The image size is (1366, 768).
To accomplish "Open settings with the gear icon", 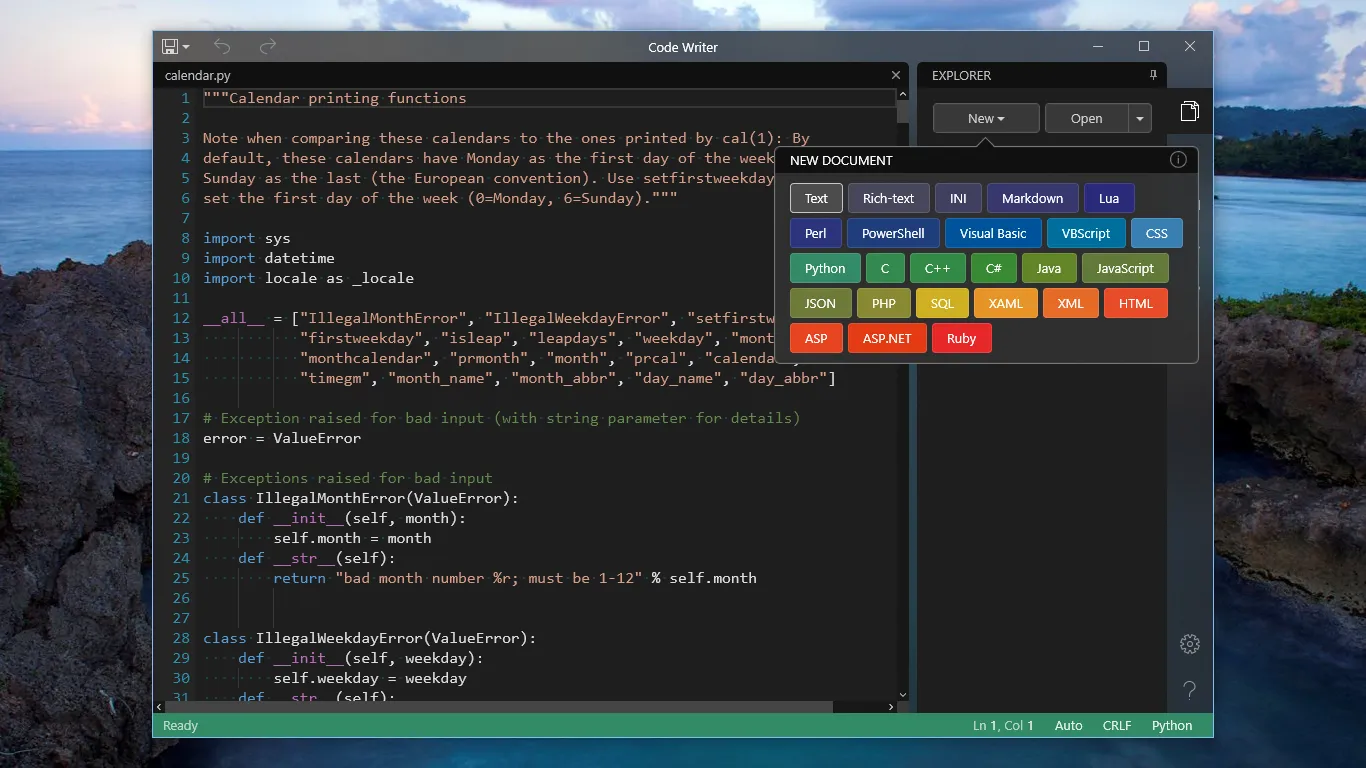I will [1189, 644].
